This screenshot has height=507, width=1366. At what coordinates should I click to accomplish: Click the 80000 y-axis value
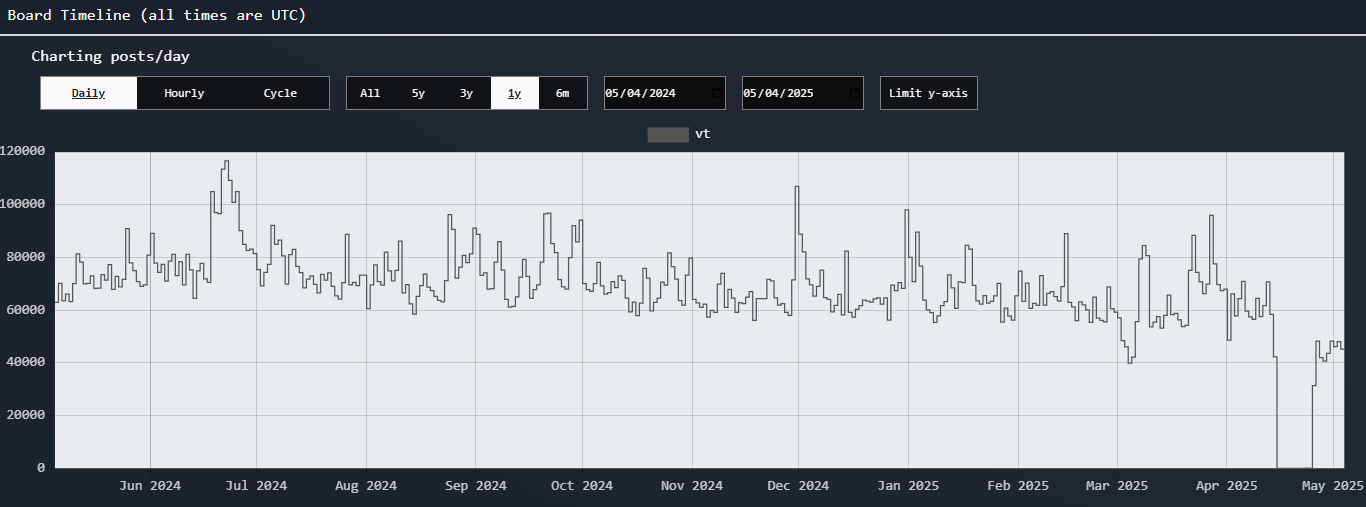(x=26, y=257)
